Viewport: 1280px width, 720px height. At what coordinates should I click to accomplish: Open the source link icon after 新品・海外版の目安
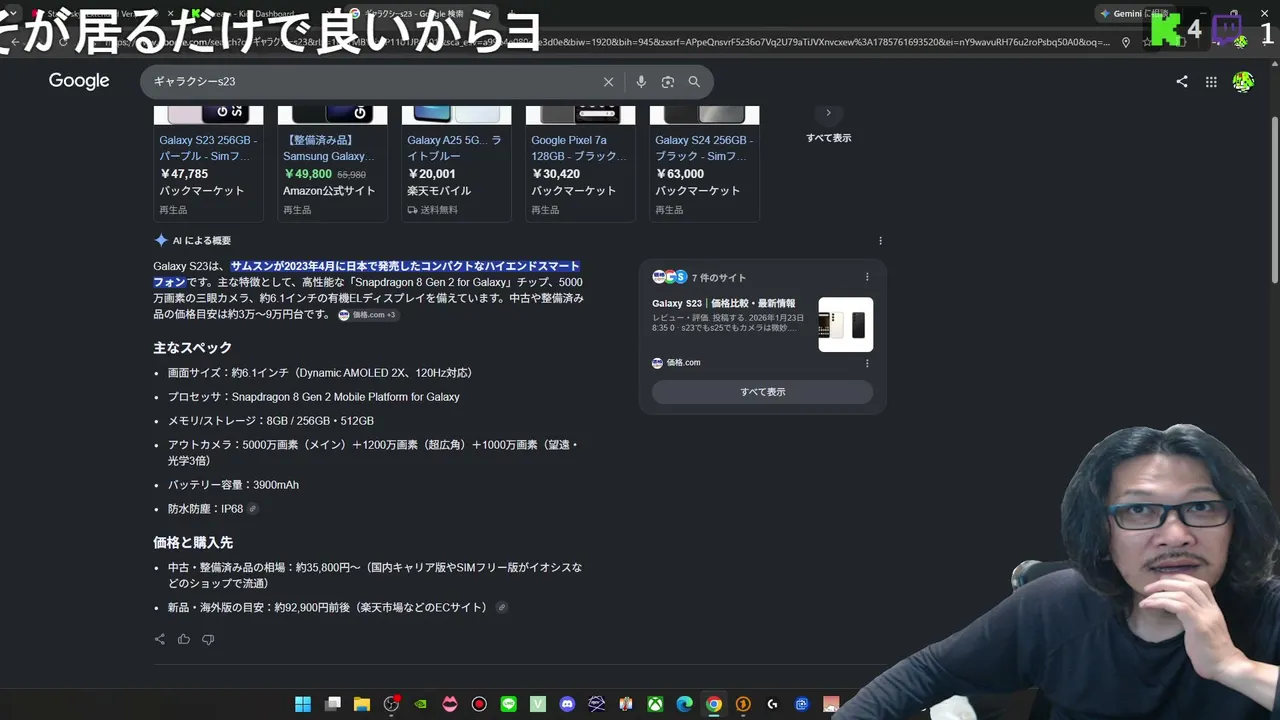[502, 607]
